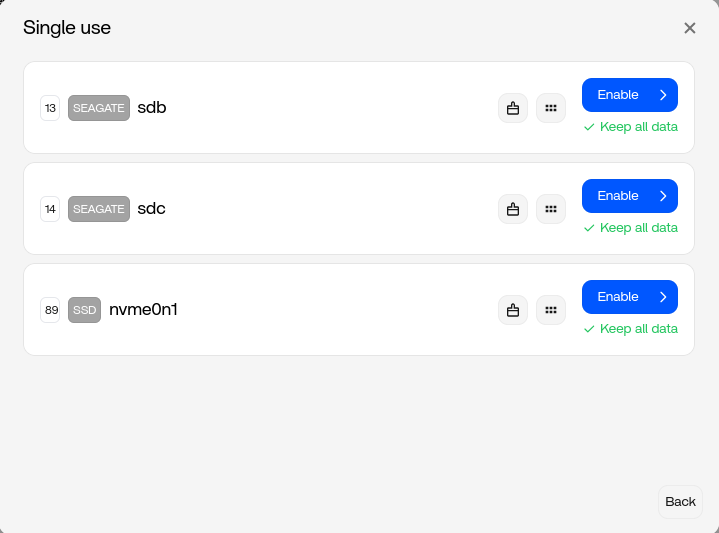Click Keep all data under nvme0n1
Viewport: 719px width, 533px height.
(x=631, y=329)
